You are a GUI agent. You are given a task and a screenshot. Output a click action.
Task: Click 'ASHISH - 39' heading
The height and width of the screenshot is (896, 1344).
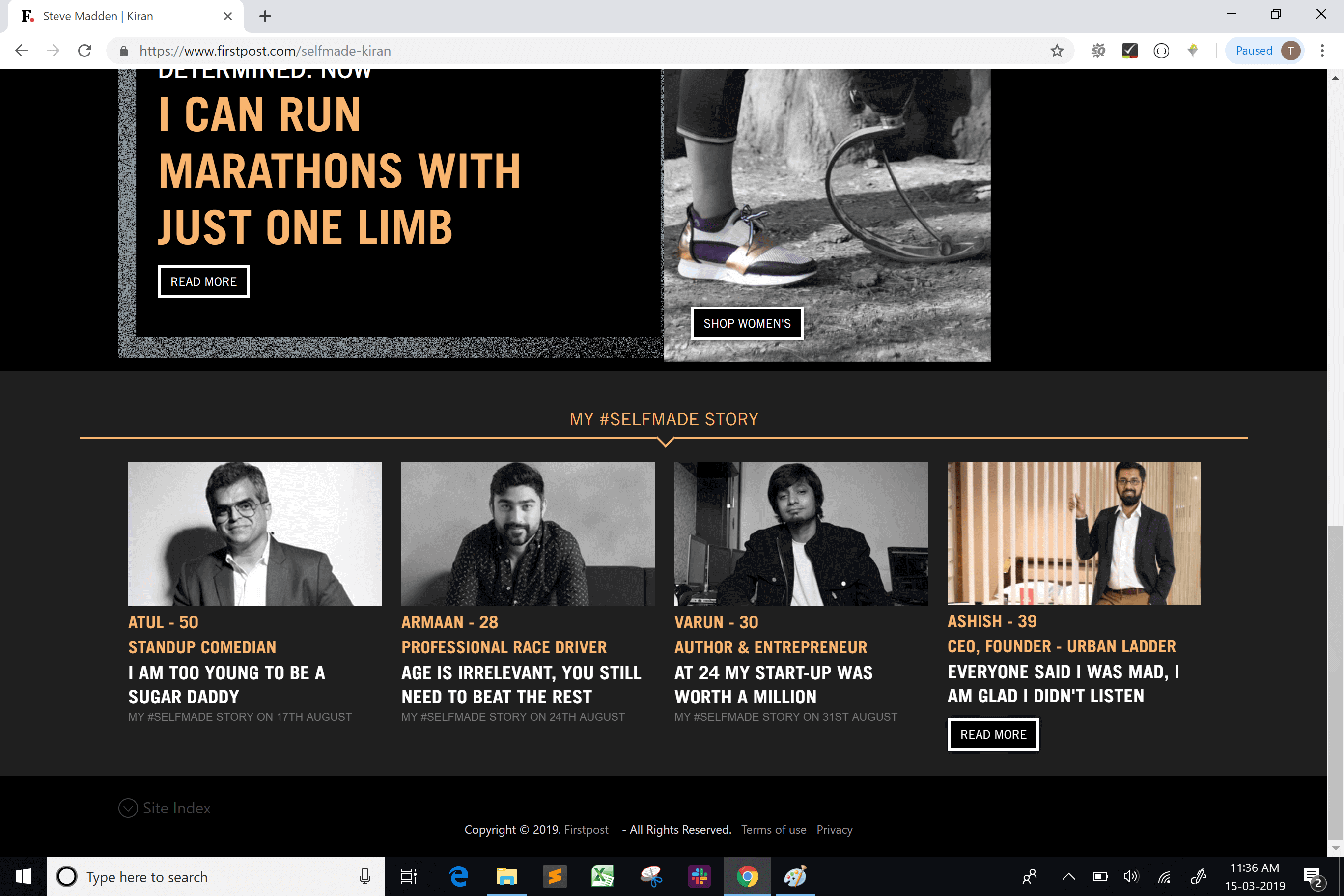992,621
